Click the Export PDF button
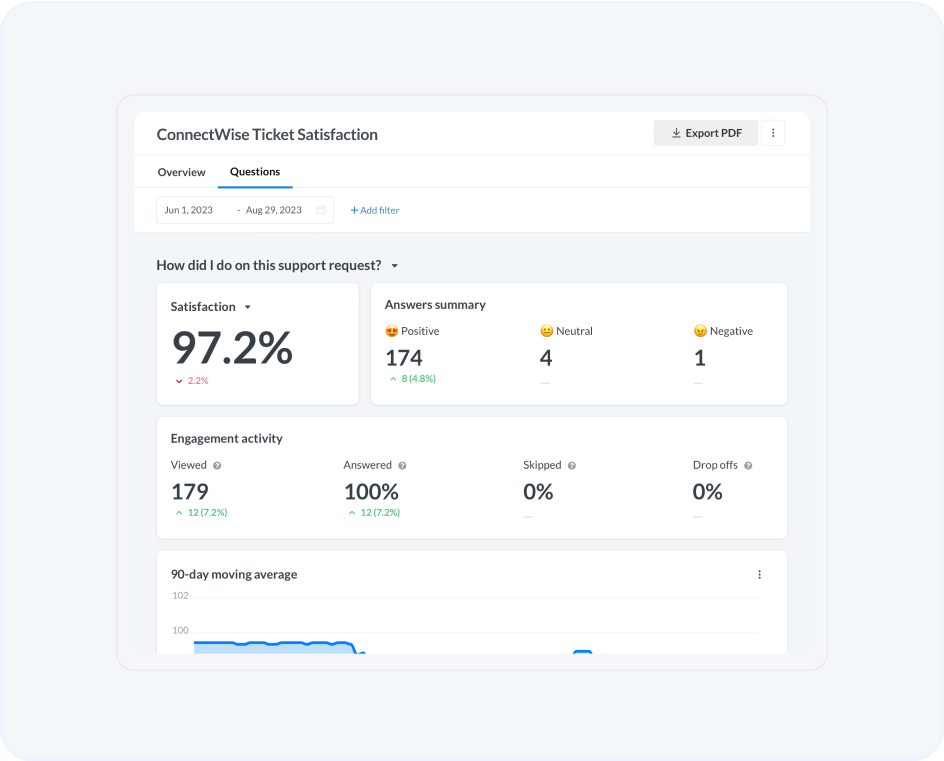This screenshot has height=761, width=944. point(706,133)
